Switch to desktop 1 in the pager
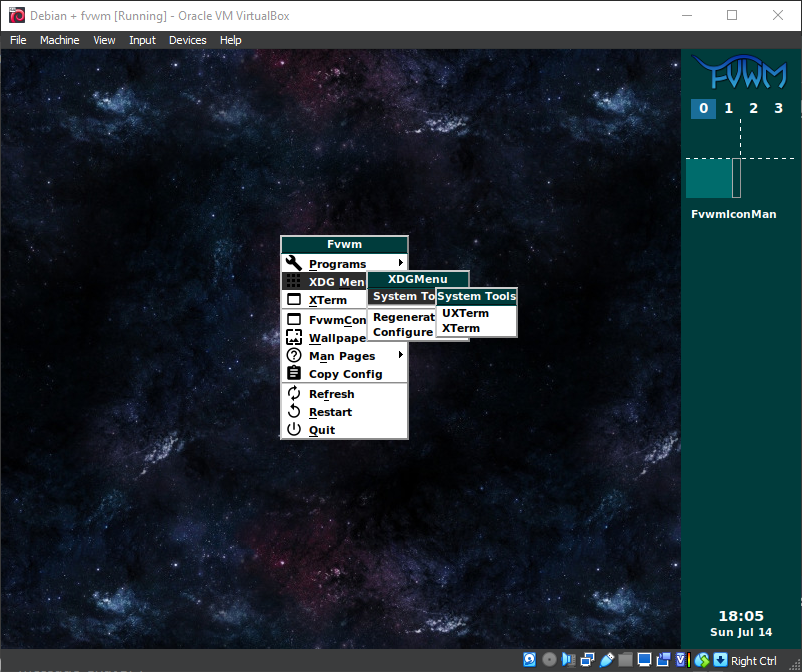The height and width of the screenshot is (672, 802). coord(729,109)
